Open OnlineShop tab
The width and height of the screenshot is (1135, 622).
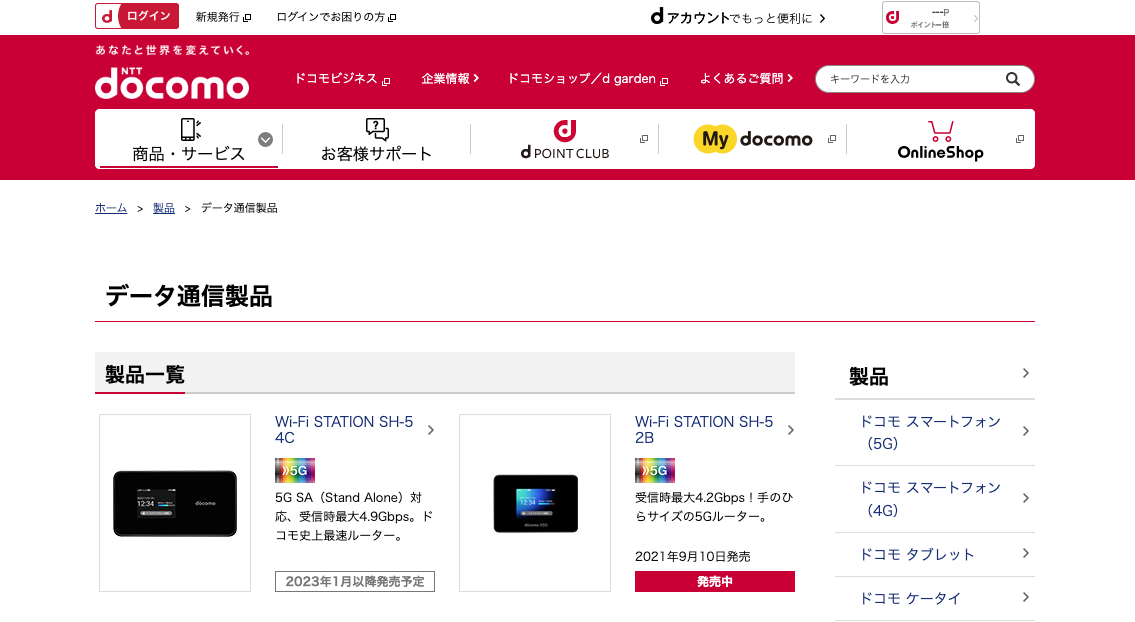tap(940, 140)
